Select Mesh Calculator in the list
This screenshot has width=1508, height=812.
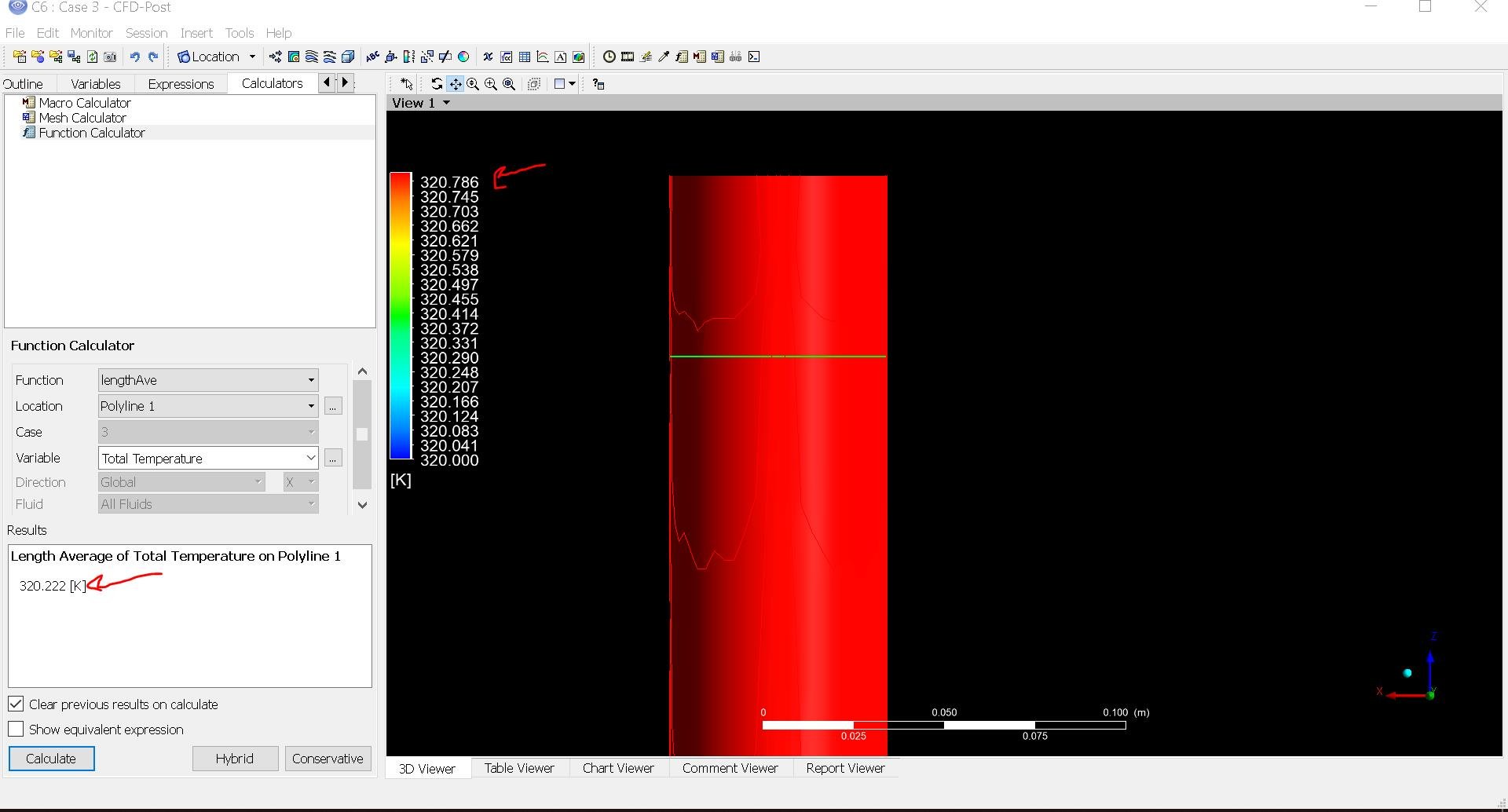click(x=82, y=118)
